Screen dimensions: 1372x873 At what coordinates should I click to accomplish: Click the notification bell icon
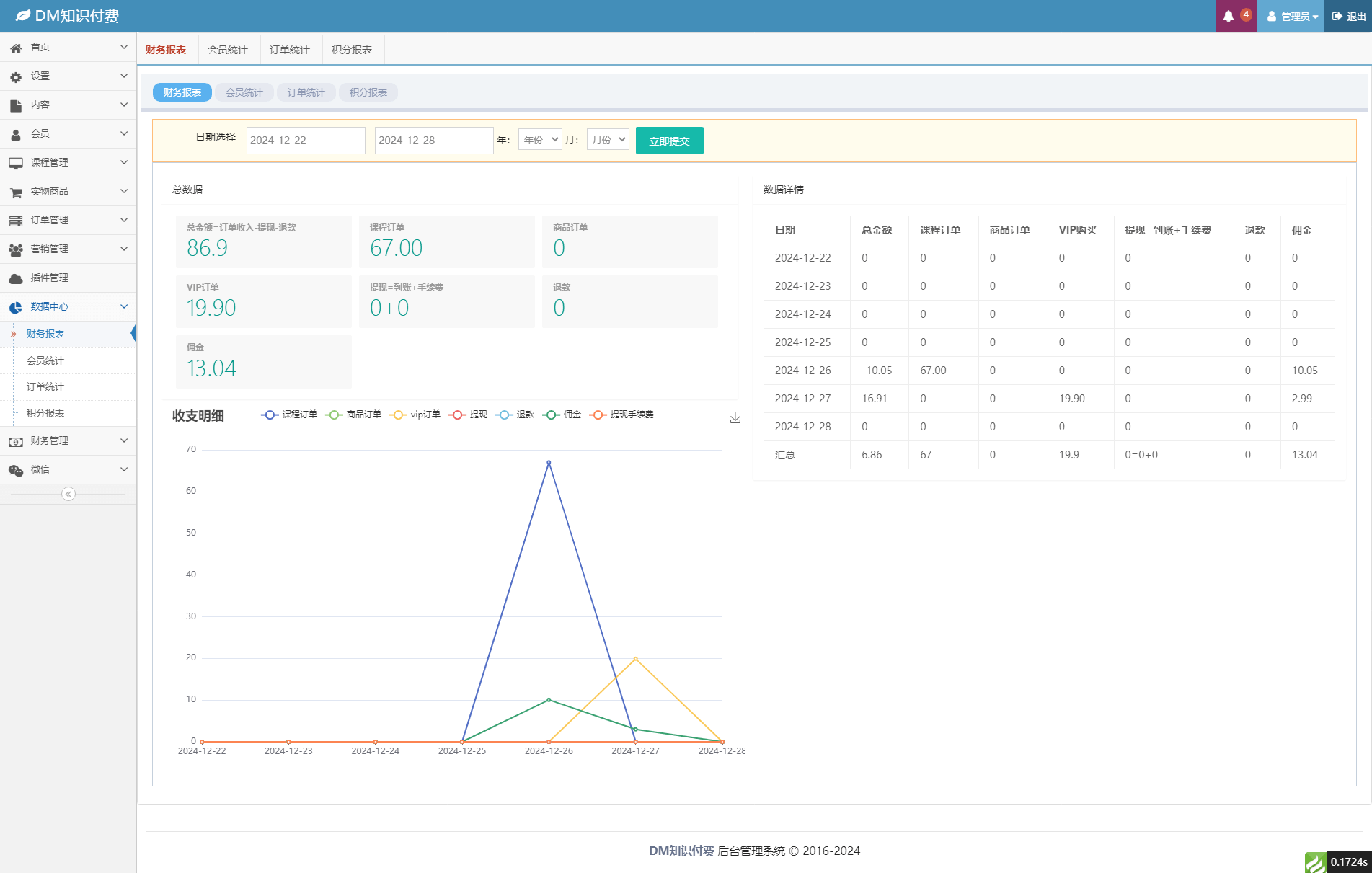tap(1229, 17)
